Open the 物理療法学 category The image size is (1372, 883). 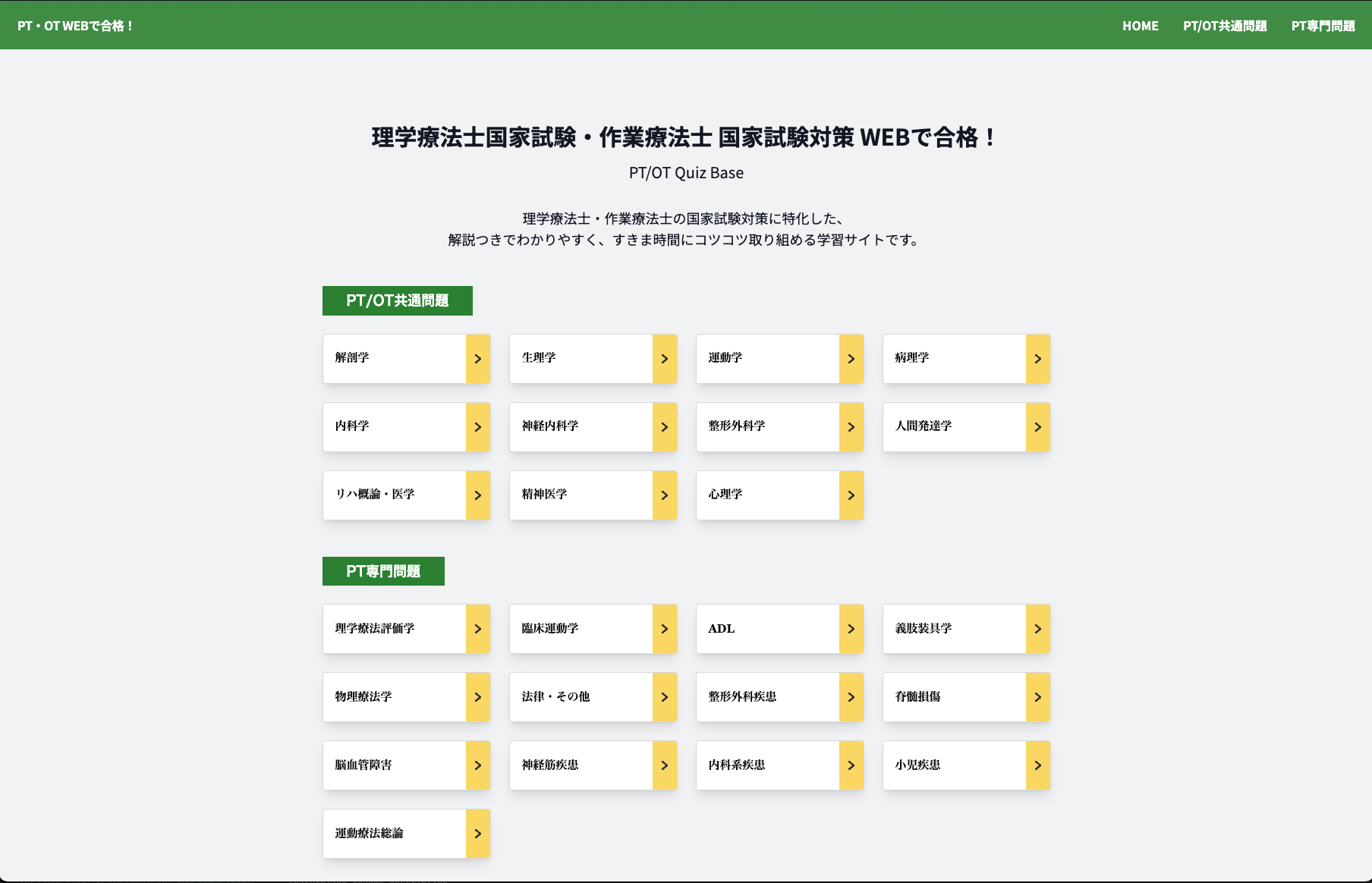click(407, 697)
